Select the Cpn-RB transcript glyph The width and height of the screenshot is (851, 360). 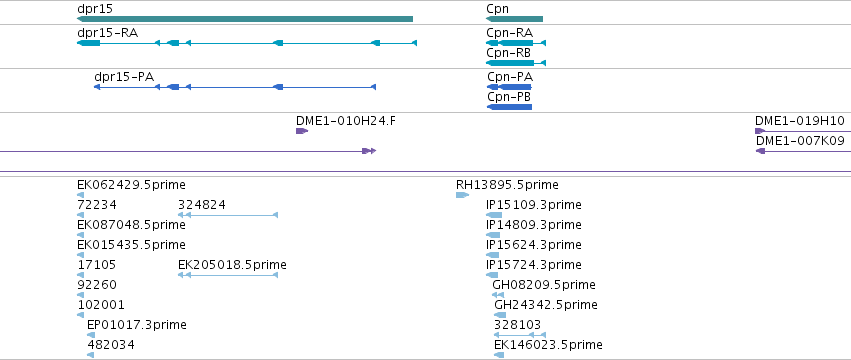click(x=516, y=63)
